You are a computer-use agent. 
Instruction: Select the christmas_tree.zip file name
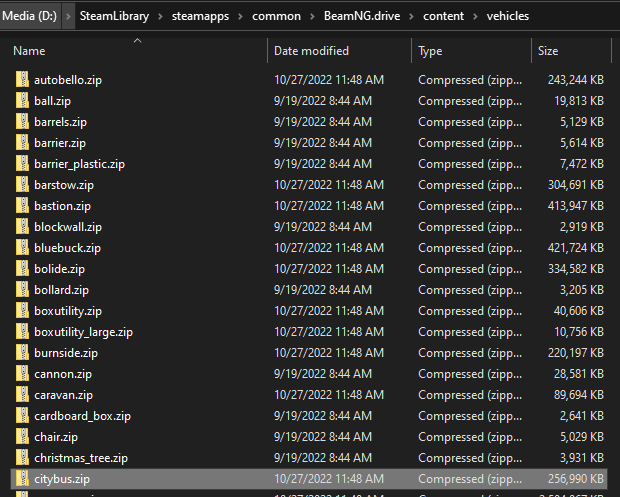[81, 457]
